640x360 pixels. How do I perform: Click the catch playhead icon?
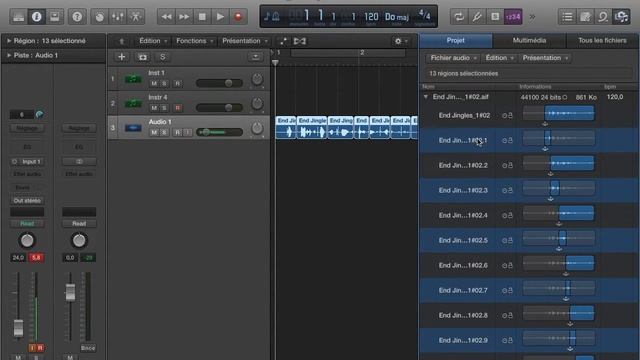coord(300,41)
